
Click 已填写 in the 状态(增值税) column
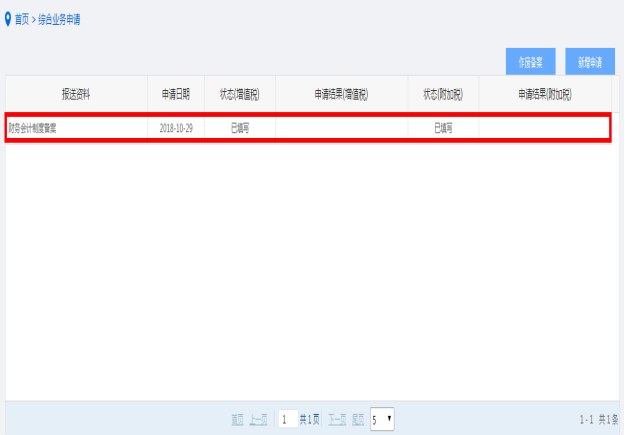[x=240, y=128]
